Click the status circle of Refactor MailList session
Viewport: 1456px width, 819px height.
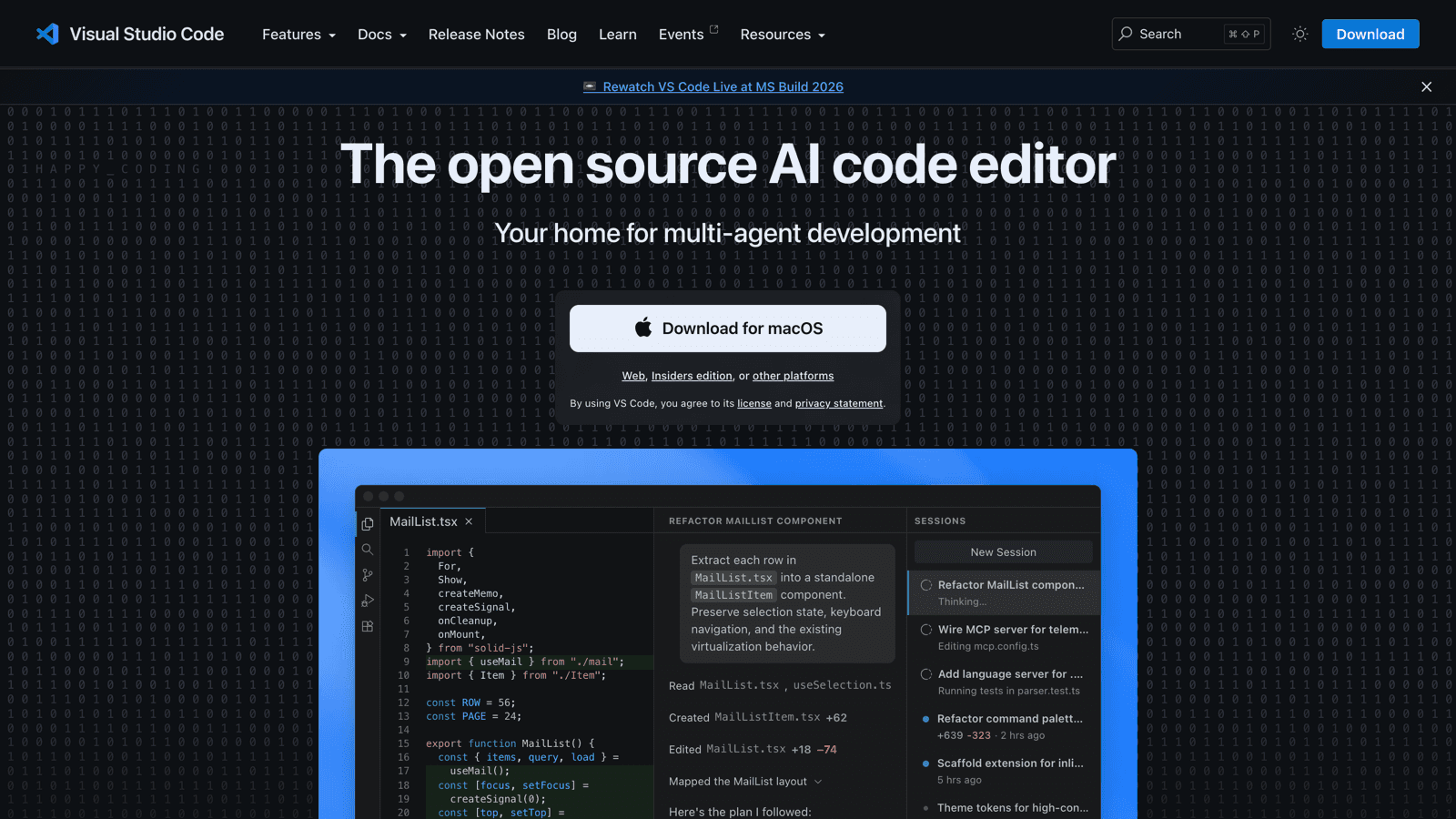coord(926,585)
